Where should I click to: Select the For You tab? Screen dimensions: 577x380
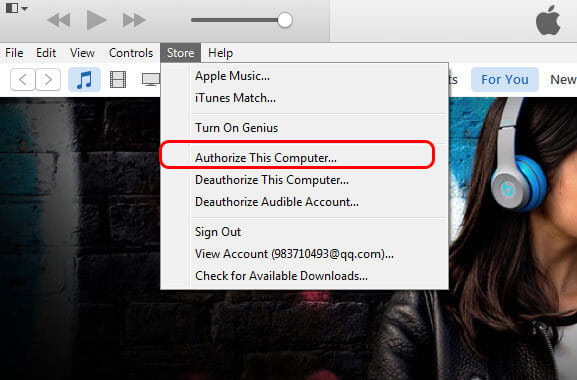[x=505, y=79]
